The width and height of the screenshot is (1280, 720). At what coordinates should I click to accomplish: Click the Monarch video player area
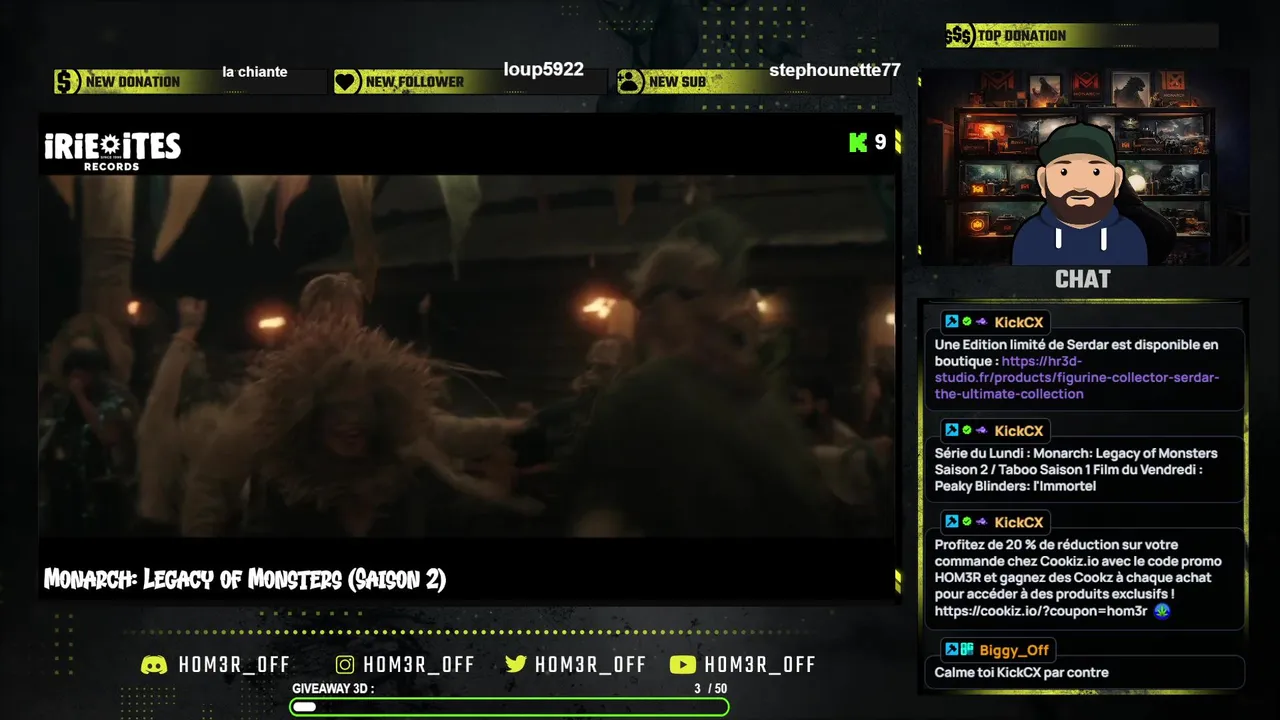[468, 356]
